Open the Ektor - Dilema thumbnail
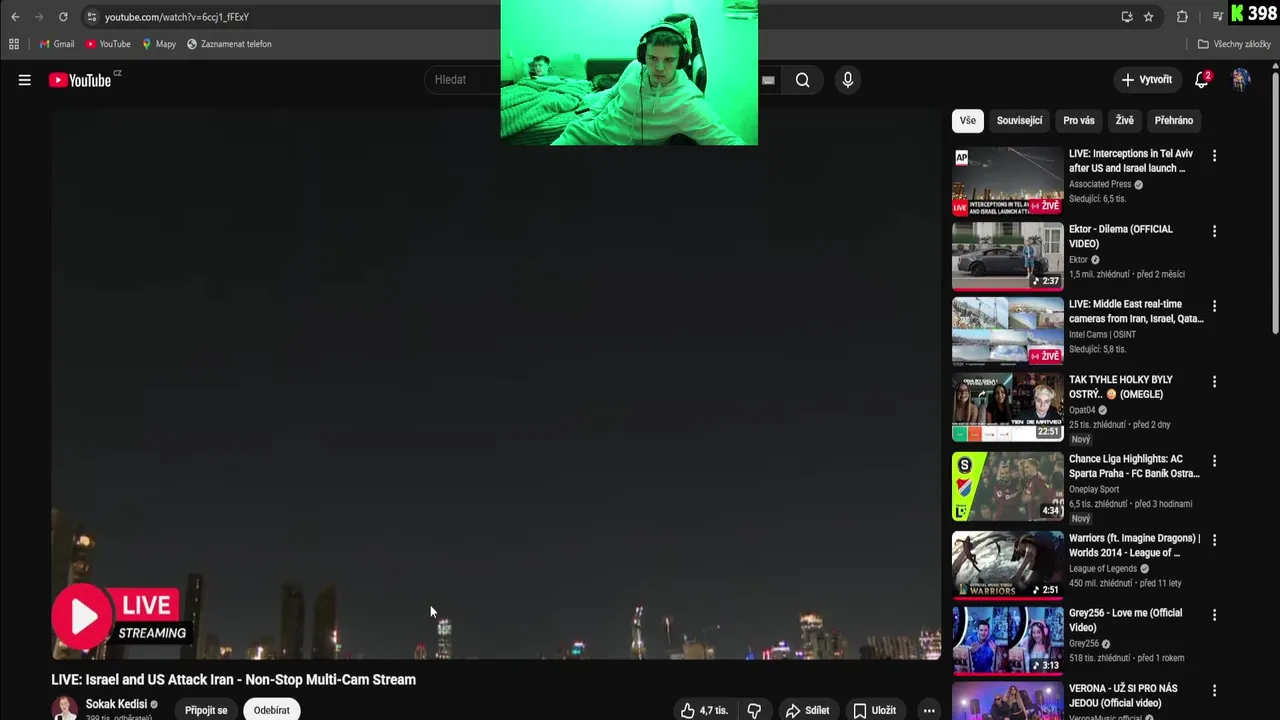Viewport: 1280px width, 720px height. coord(1007,256)
